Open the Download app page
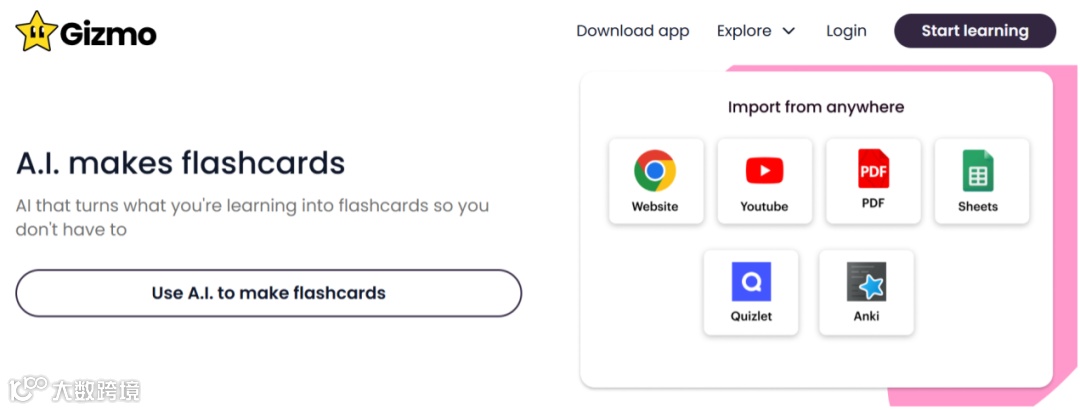 pos(632,31)
